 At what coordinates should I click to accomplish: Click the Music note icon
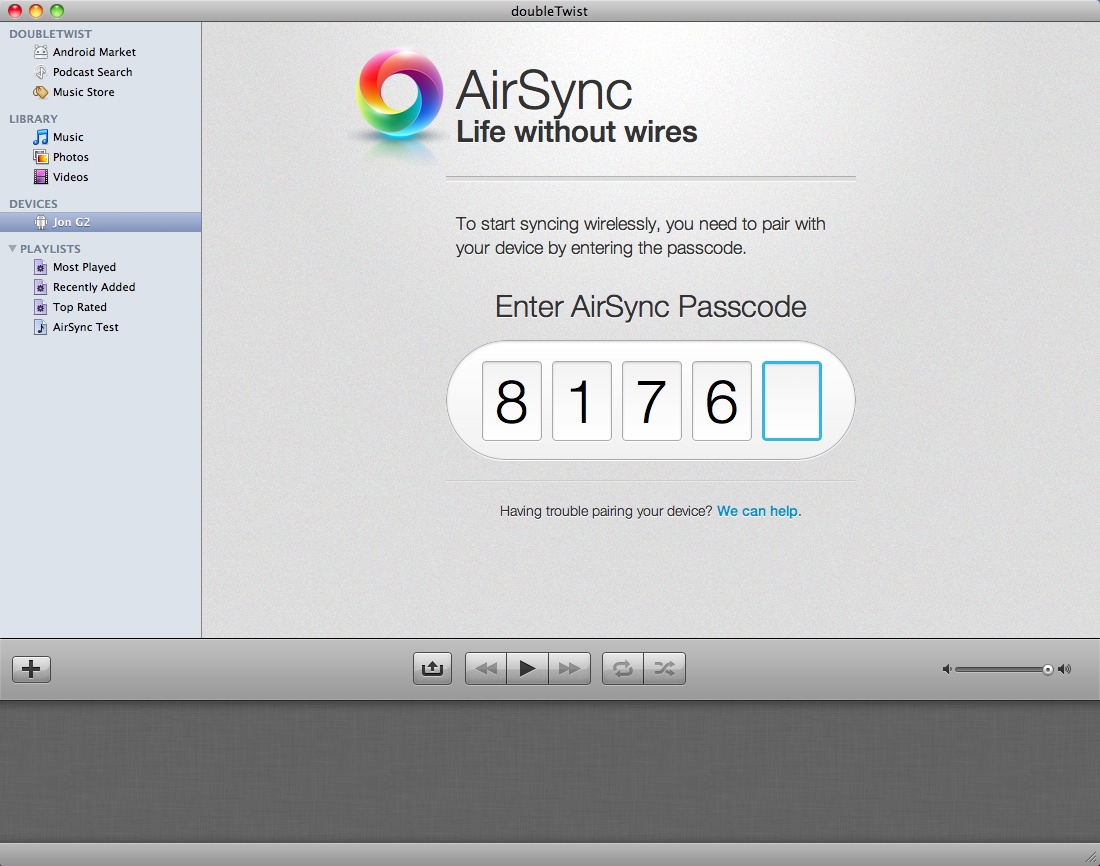[41, 137]
